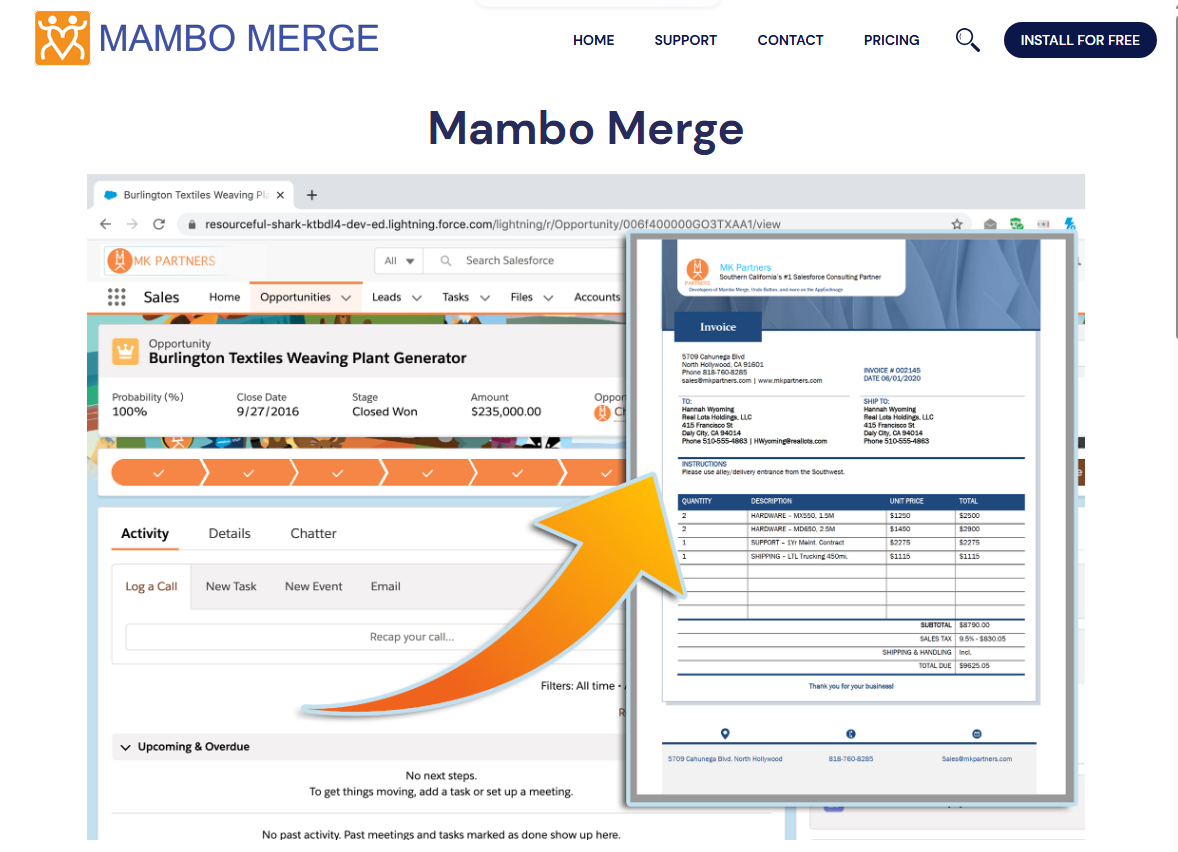Click the $235,000.00 Amount value
Viewport: 1178px width, 852px height.
[506, 412]
